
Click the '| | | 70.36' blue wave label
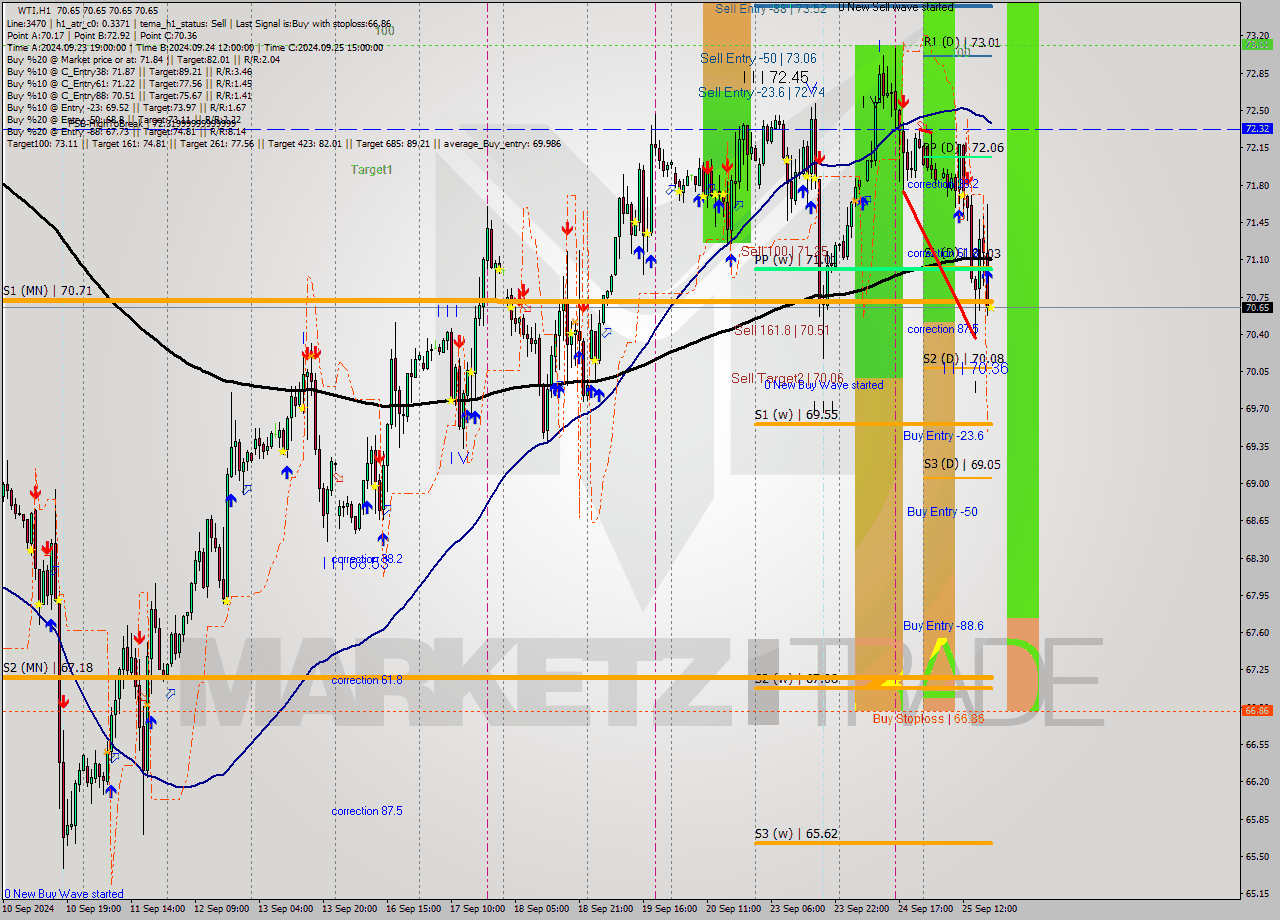tap(975, 369)
